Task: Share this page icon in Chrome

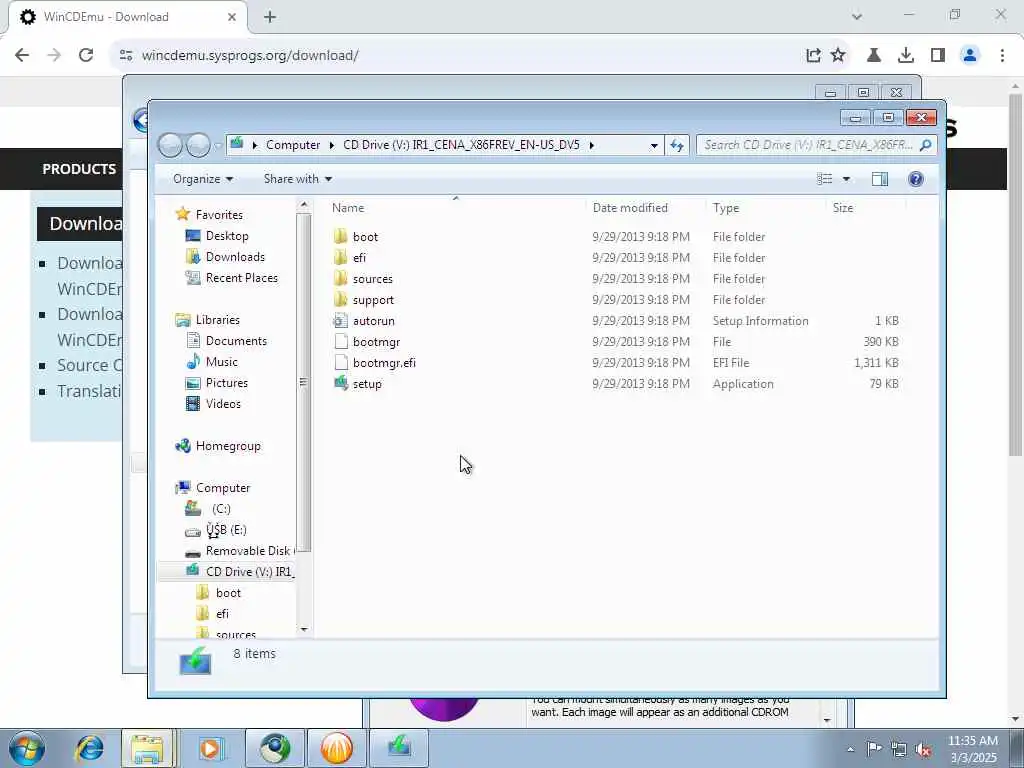Action: (813, 56)
